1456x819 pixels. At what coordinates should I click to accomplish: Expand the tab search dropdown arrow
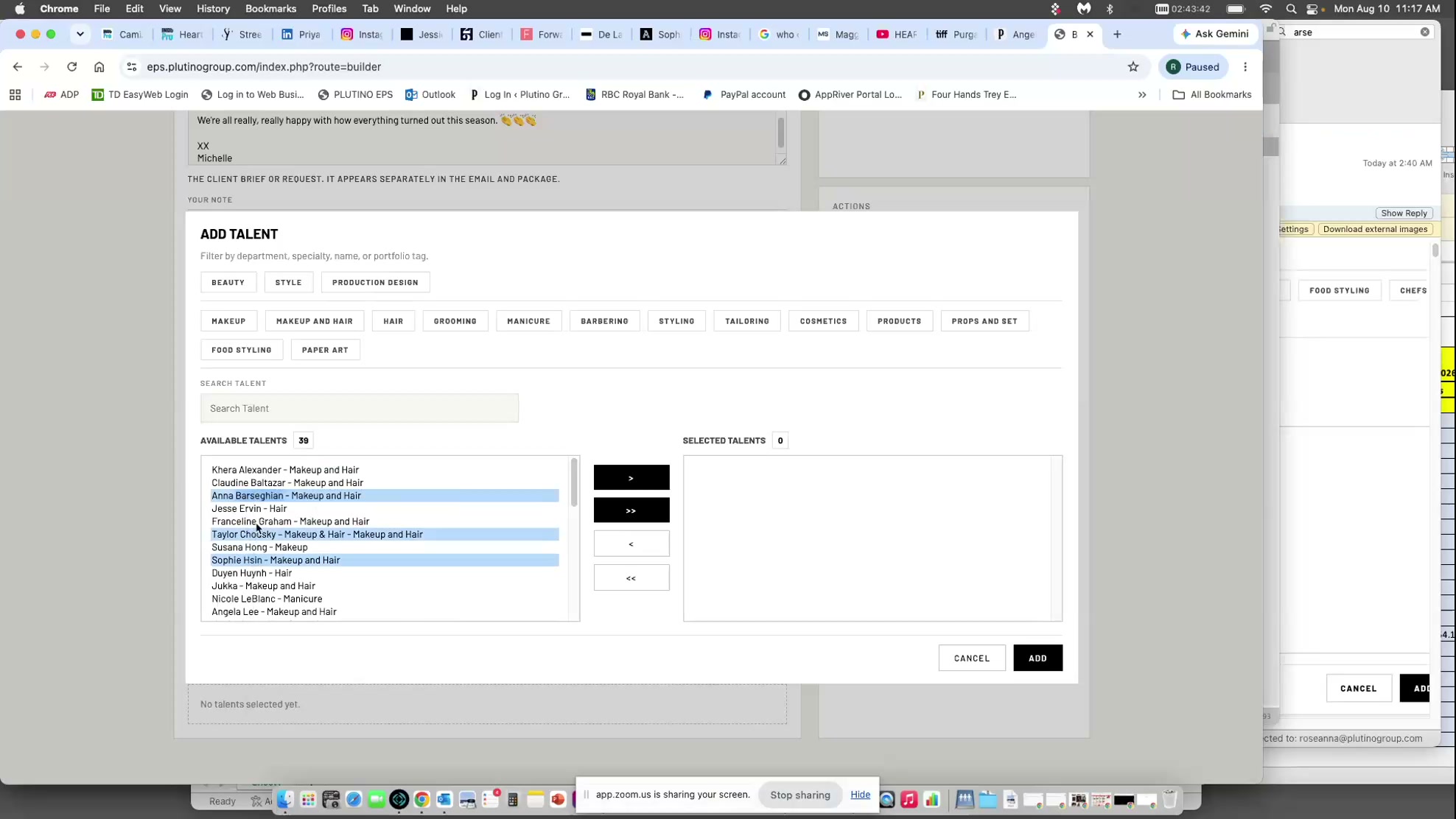80,34
